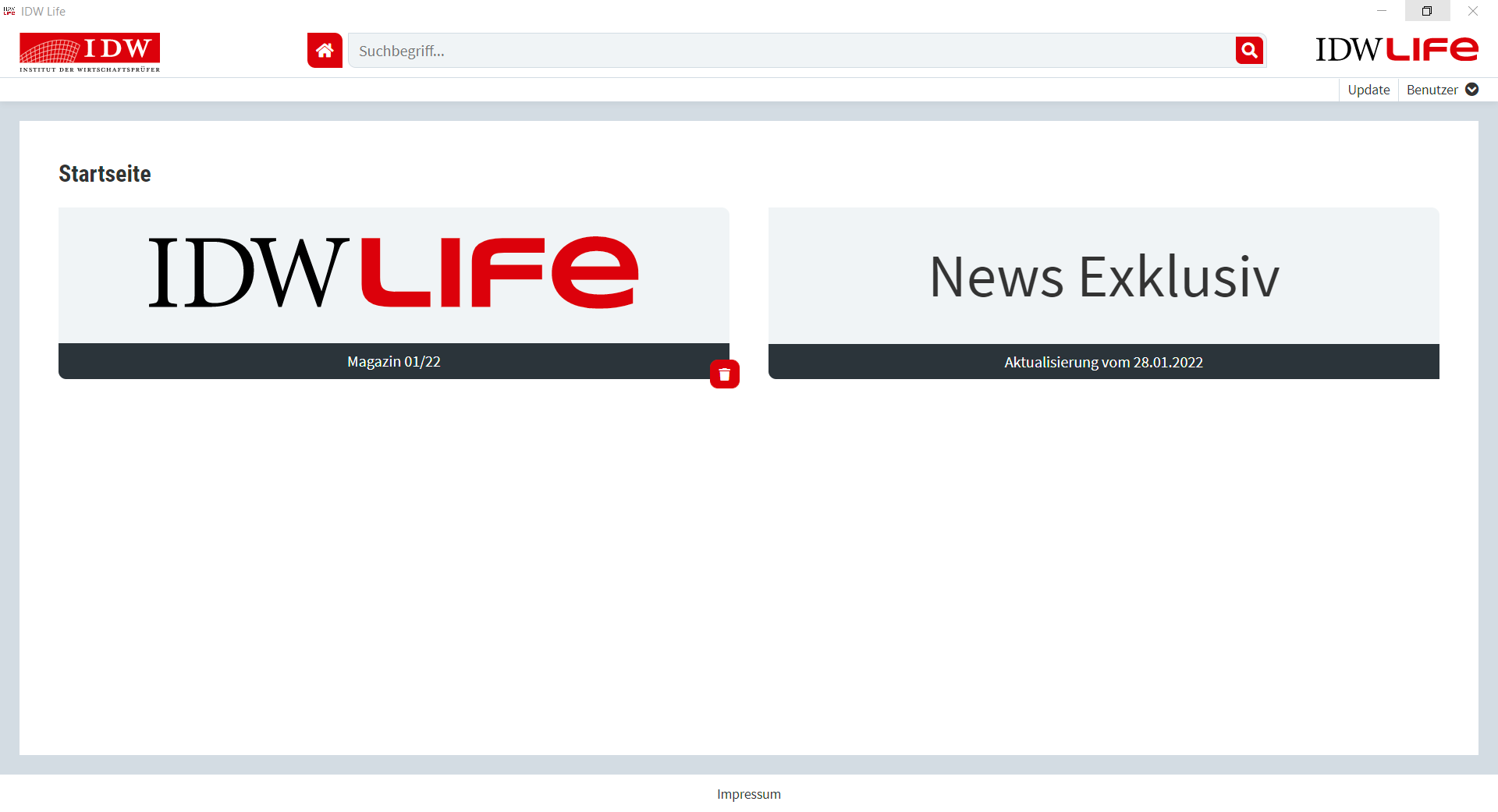Viewport: 1498px width, 812px height.
Task: Close the IDW Life window
Action: pos(1473,11)
